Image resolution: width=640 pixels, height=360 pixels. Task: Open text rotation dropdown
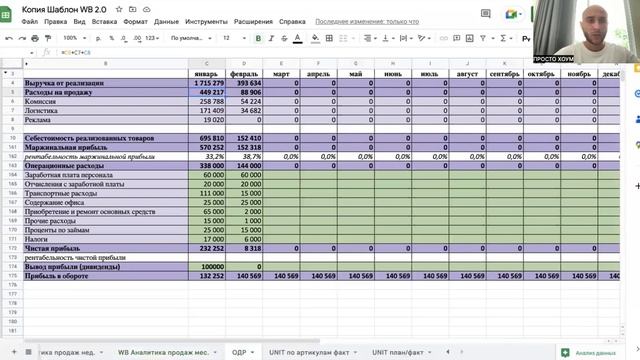(x=424, y=38)
